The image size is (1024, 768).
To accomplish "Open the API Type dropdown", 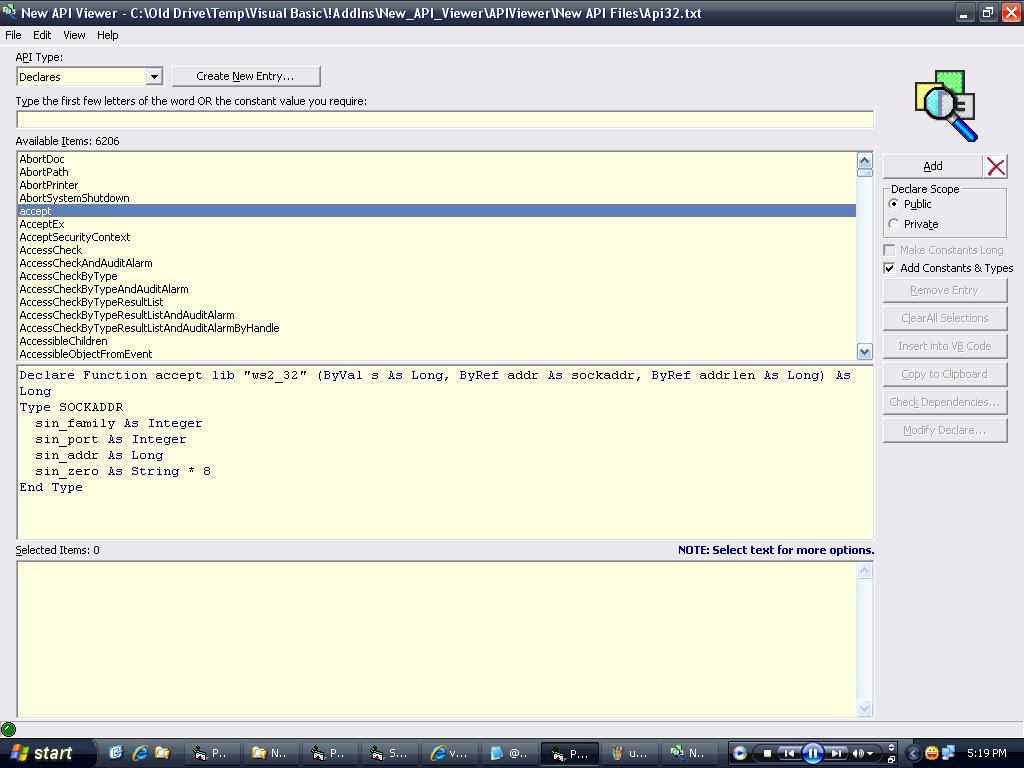I will (154, 77).
